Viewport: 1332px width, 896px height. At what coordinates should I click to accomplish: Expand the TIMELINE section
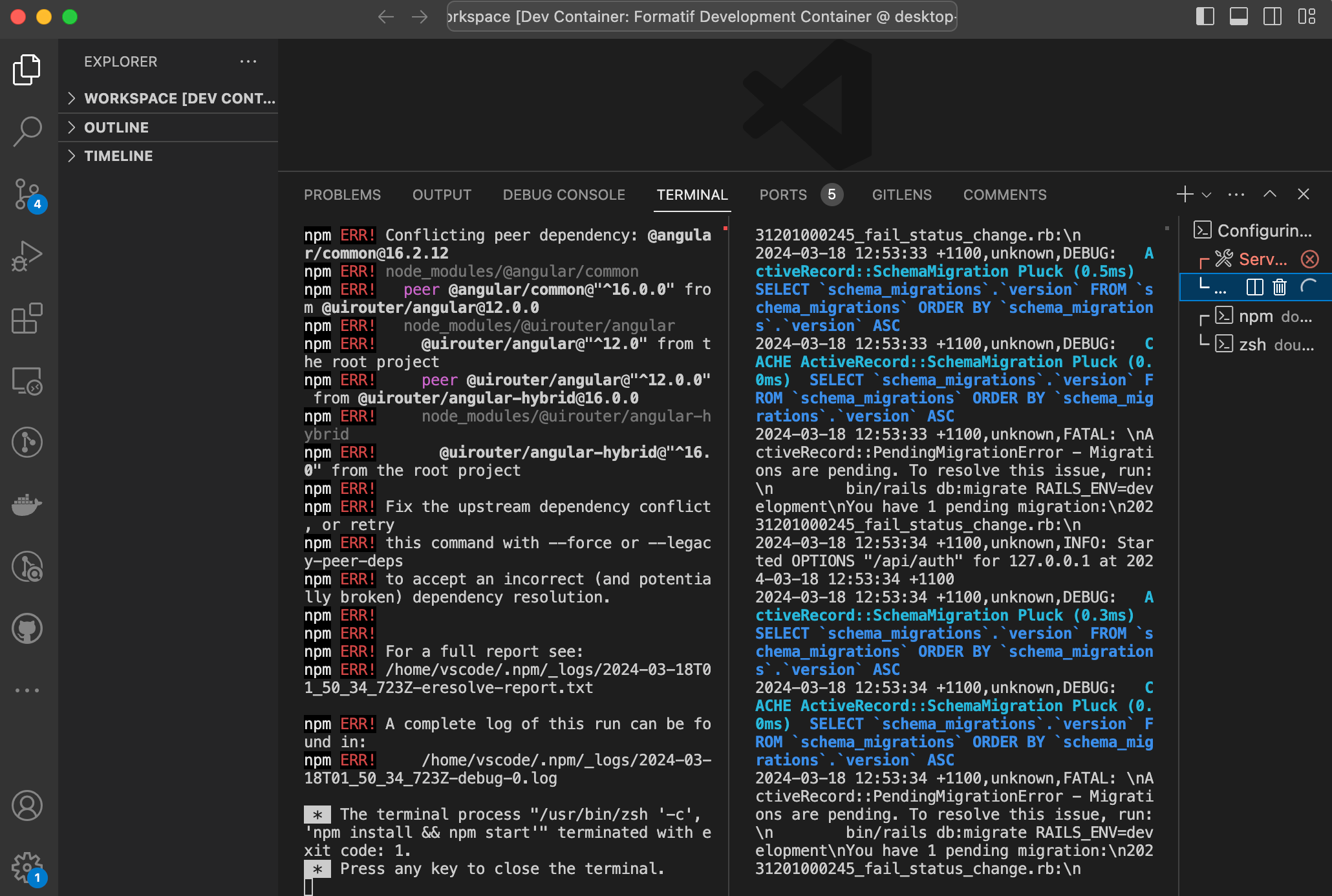point(119,155)
